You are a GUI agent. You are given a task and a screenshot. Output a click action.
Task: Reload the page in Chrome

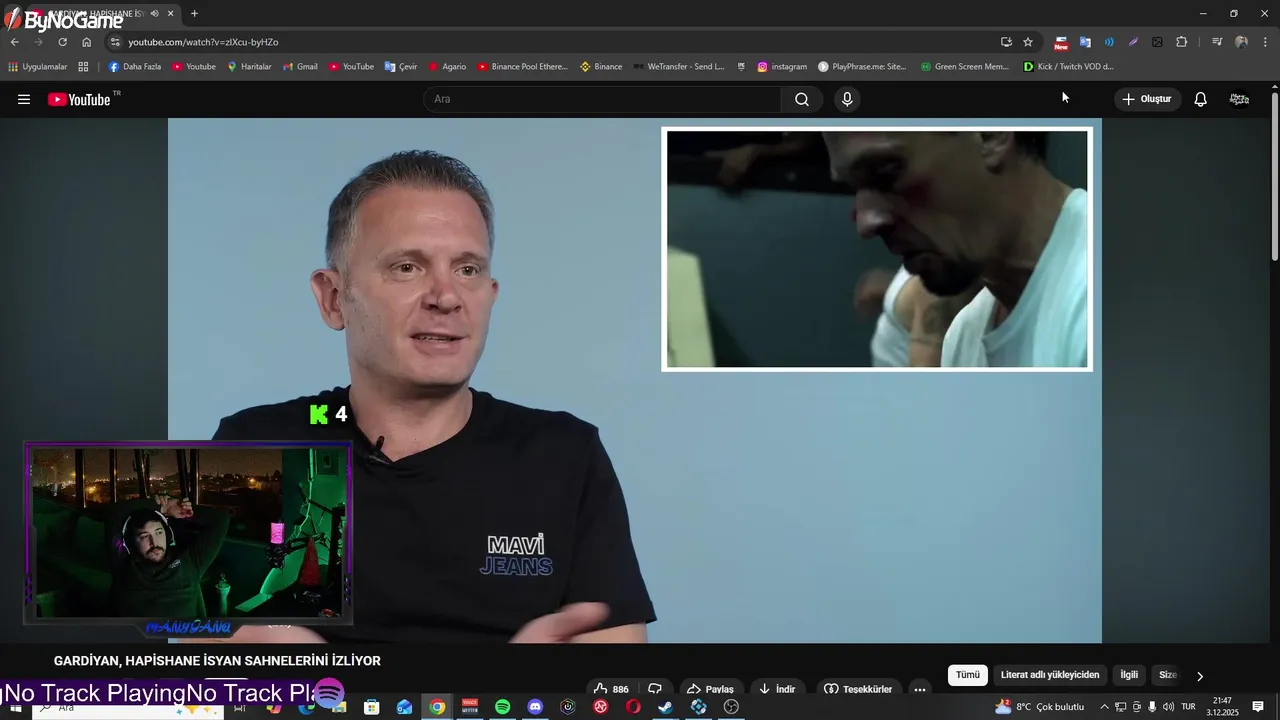[x=62, y=42]
